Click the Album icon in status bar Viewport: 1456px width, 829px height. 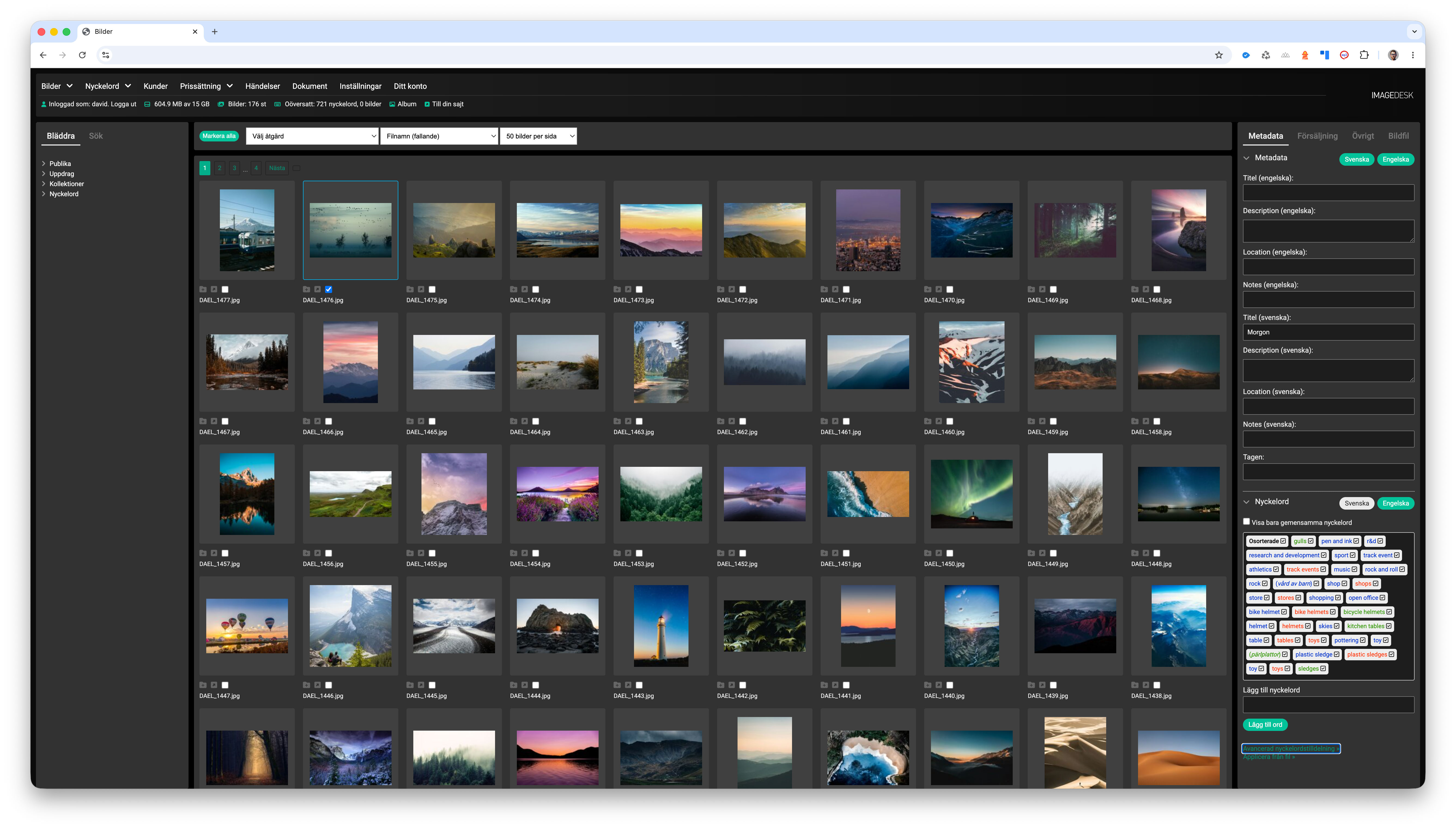click(x=392, y=104)
